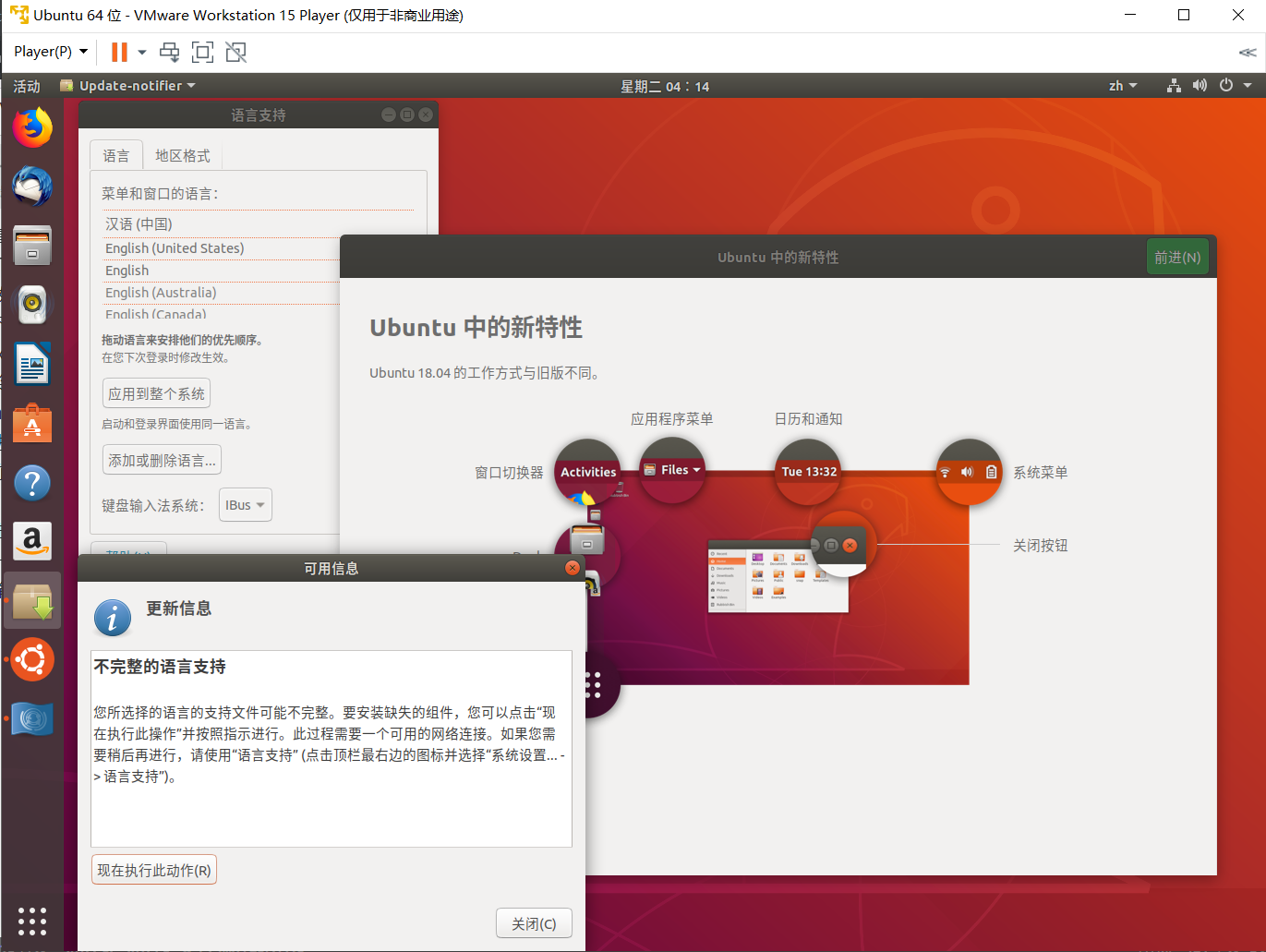Open the Help question mark icon

(32, 482)
